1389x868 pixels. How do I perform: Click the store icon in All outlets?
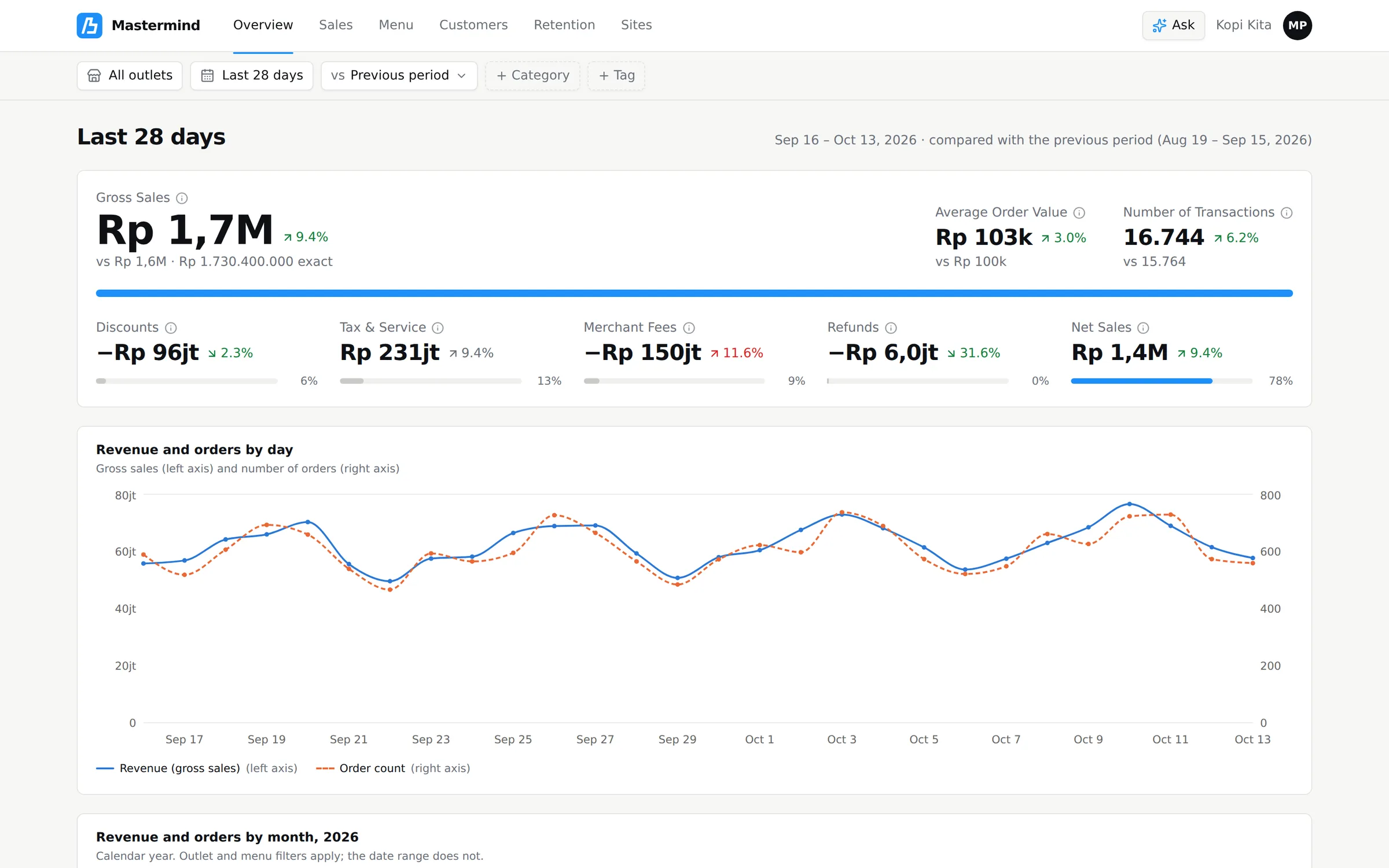pos(94,76)
